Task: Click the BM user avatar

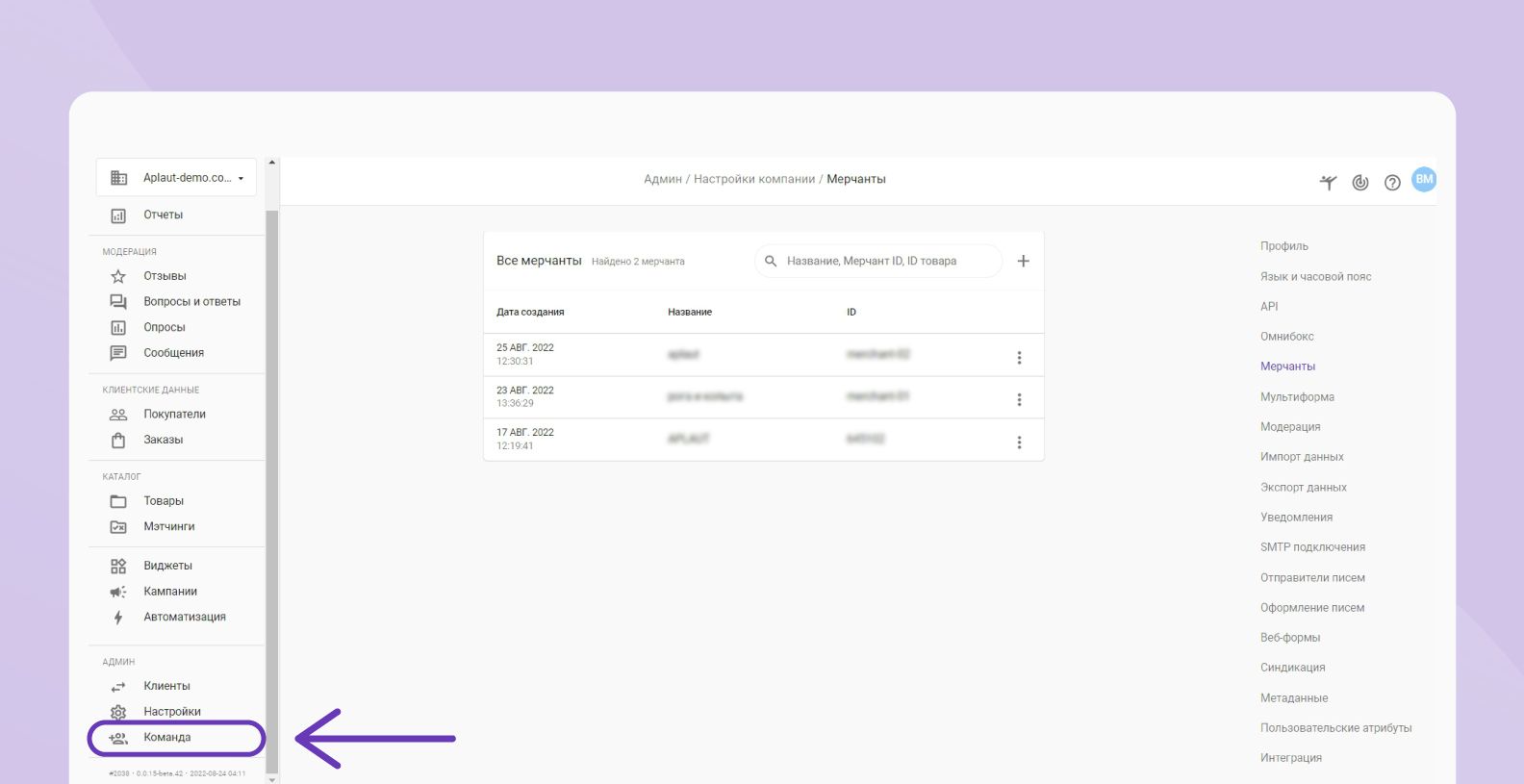Action: [1423, 180]
